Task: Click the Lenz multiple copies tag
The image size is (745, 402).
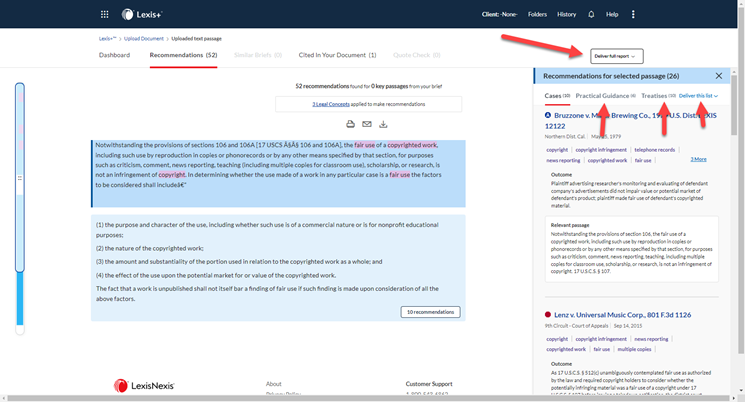Action: 634,349
